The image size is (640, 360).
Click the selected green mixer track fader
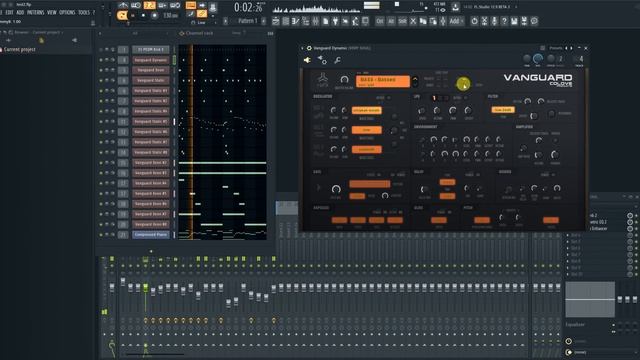pyautogui.click(x=145, y=288)
